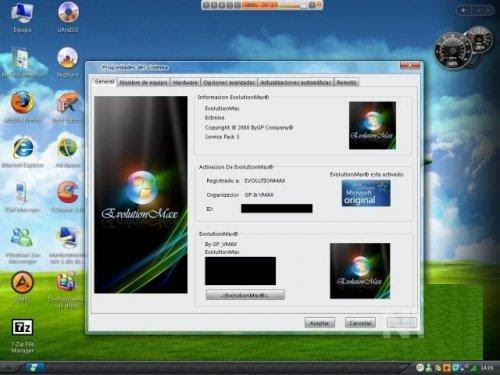
Task: Click the 'Organizacion: GP & VMAX' text
Action: tap(240, 195)
